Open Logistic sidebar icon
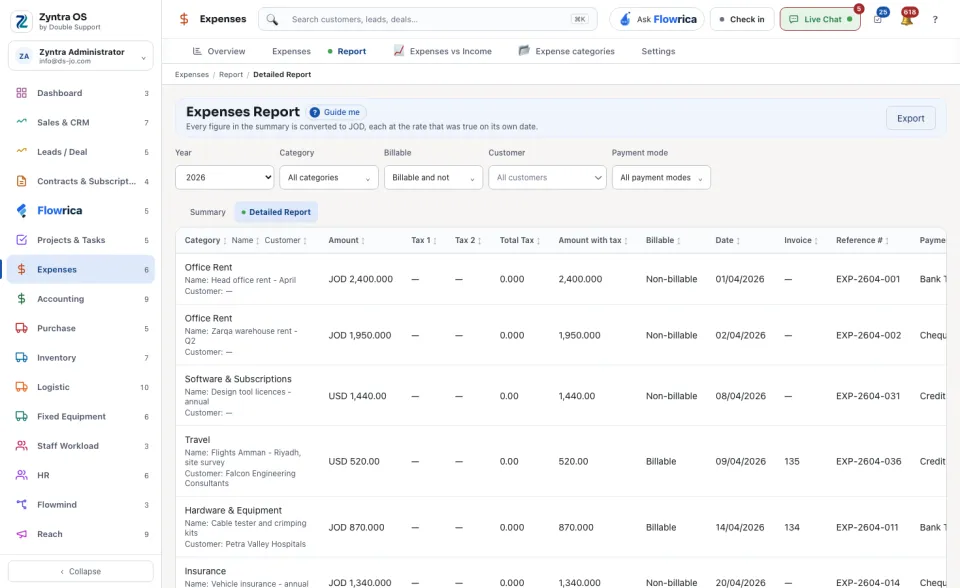This screenshot has height=588, width=960. click(x=21, y=387)
